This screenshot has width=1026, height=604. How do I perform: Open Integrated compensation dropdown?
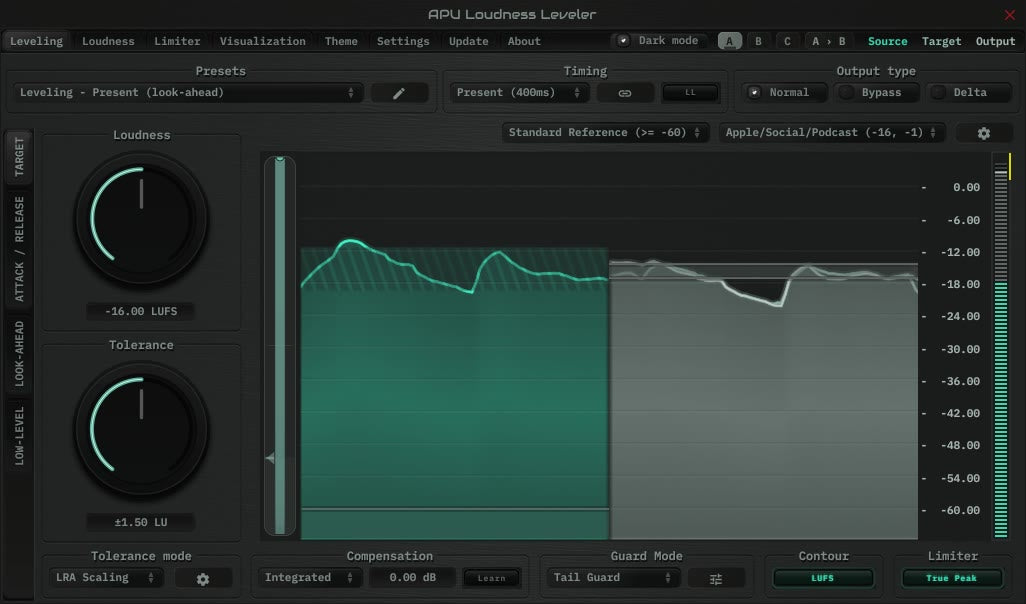click(x=309, y=578)
